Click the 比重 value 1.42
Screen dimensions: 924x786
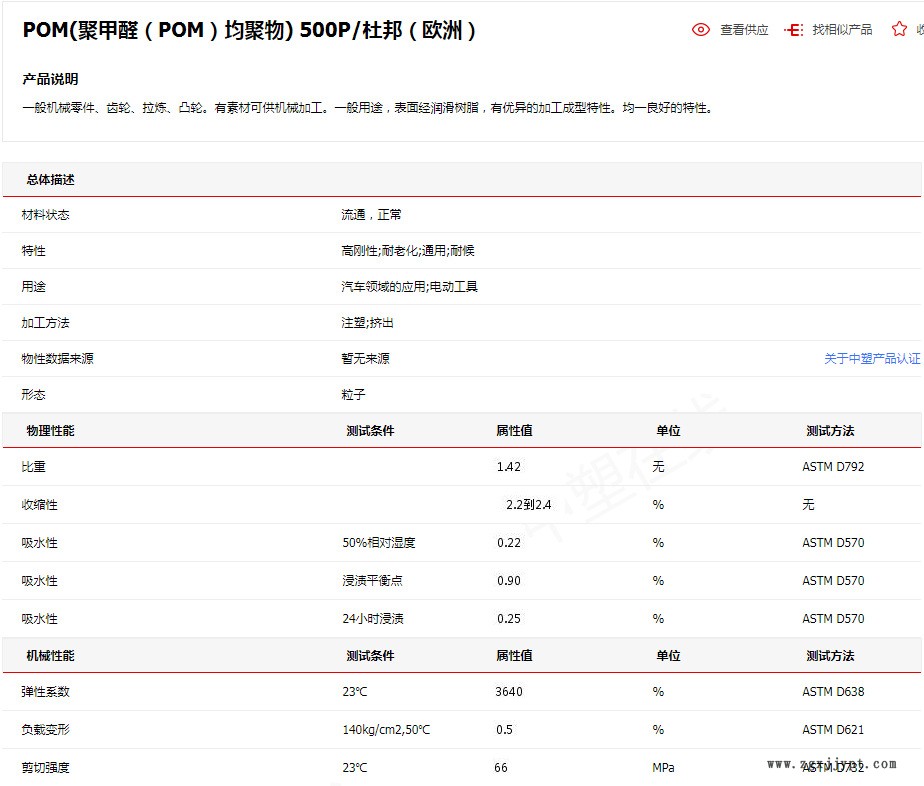(x=509, y=467)
